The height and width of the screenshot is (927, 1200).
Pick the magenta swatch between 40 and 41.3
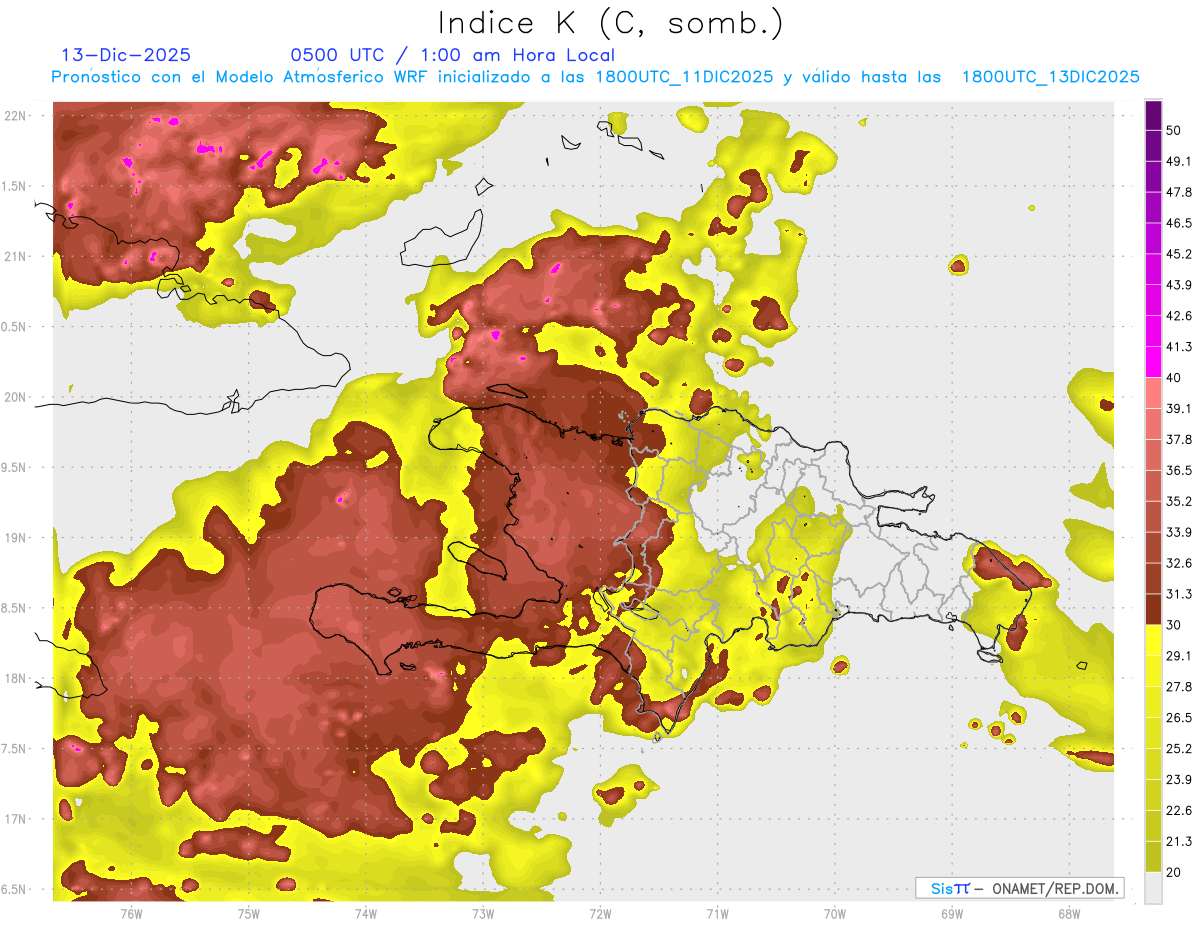click(x=1153, y=362)
